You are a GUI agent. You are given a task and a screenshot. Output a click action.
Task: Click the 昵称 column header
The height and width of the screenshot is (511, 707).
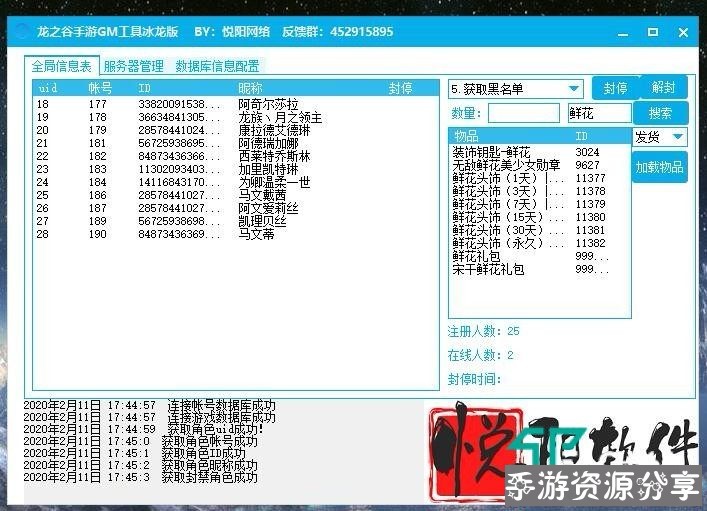(250, 88)
